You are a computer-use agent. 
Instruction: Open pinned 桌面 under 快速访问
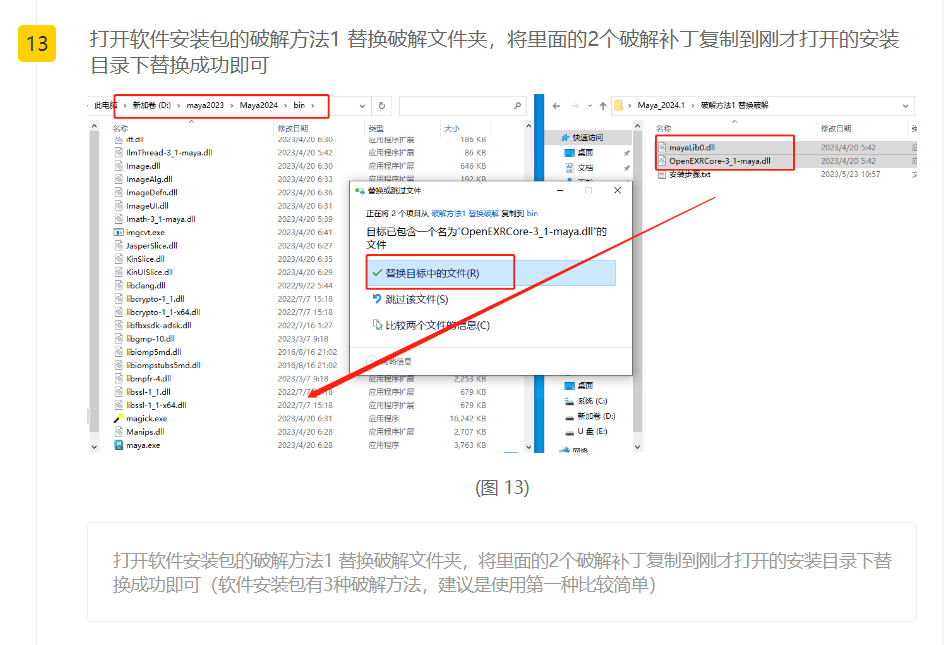585,152
